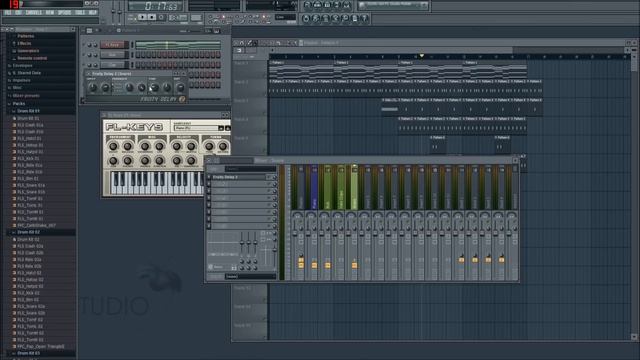Viewport: 640px width, 360px height.
Task: Select FLS_Snare 01a sample in browser
Action: click(31, 185)
